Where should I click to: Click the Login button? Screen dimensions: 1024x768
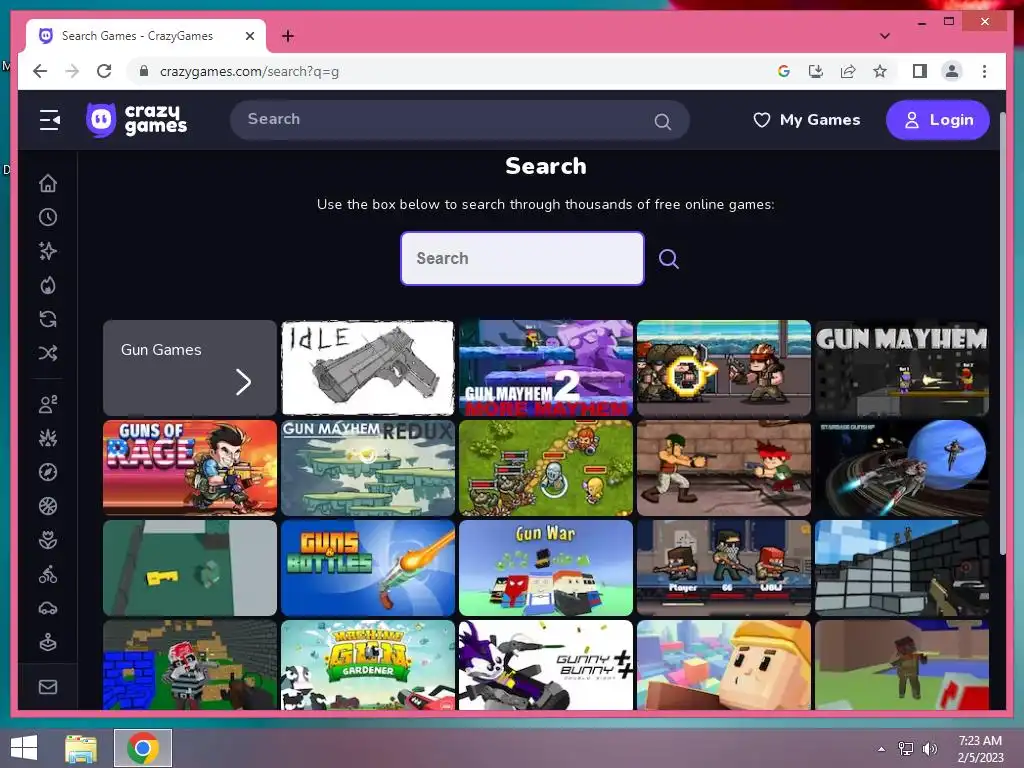[x=937, y=120]
